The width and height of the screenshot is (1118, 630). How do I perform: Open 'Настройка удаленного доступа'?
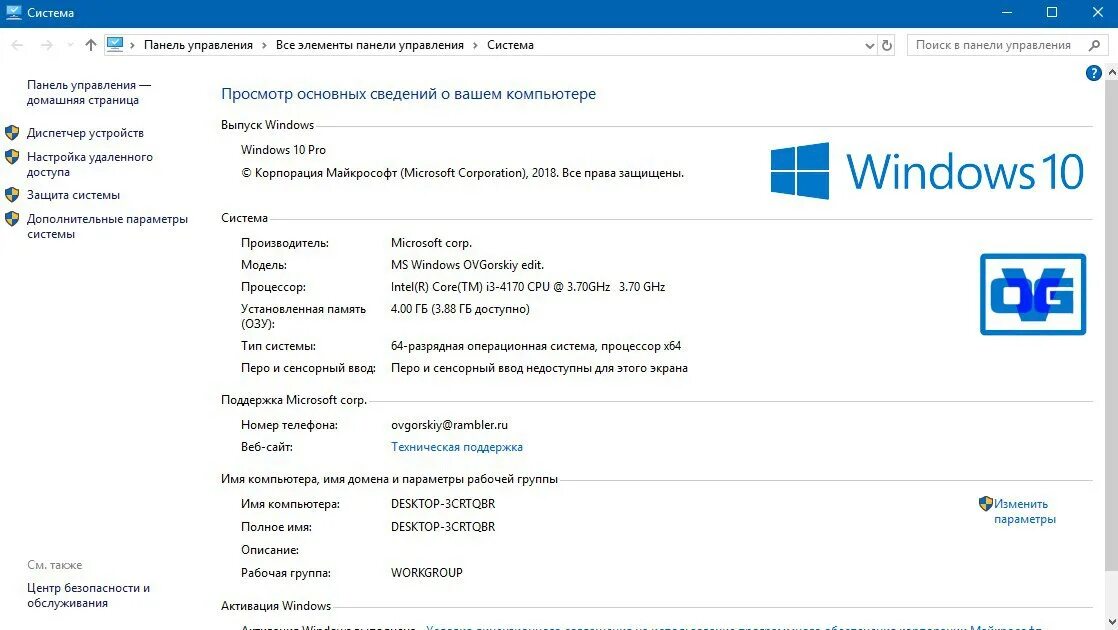point(90,164)
